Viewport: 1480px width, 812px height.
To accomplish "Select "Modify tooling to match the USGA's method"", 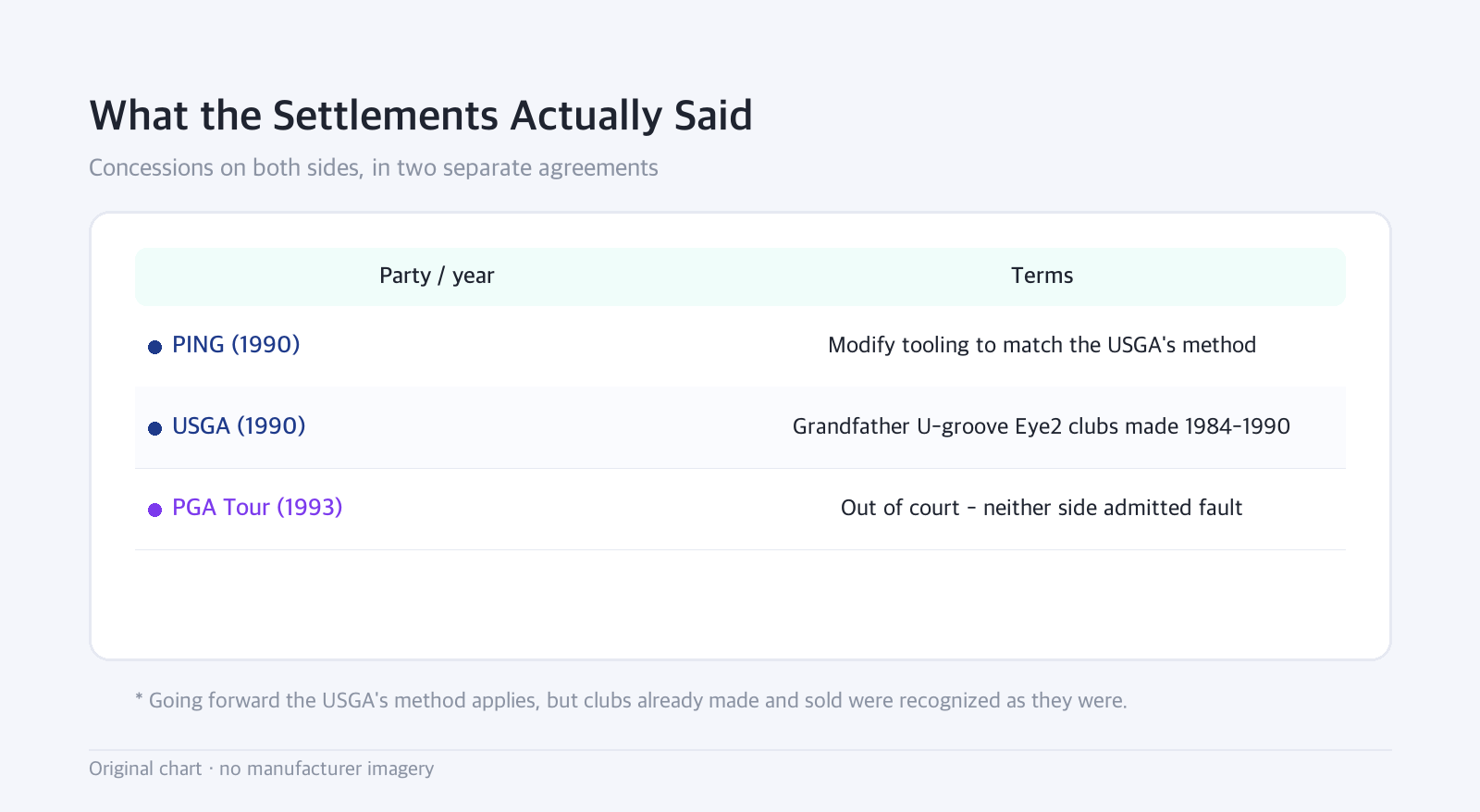I will tap(1042, 345).
